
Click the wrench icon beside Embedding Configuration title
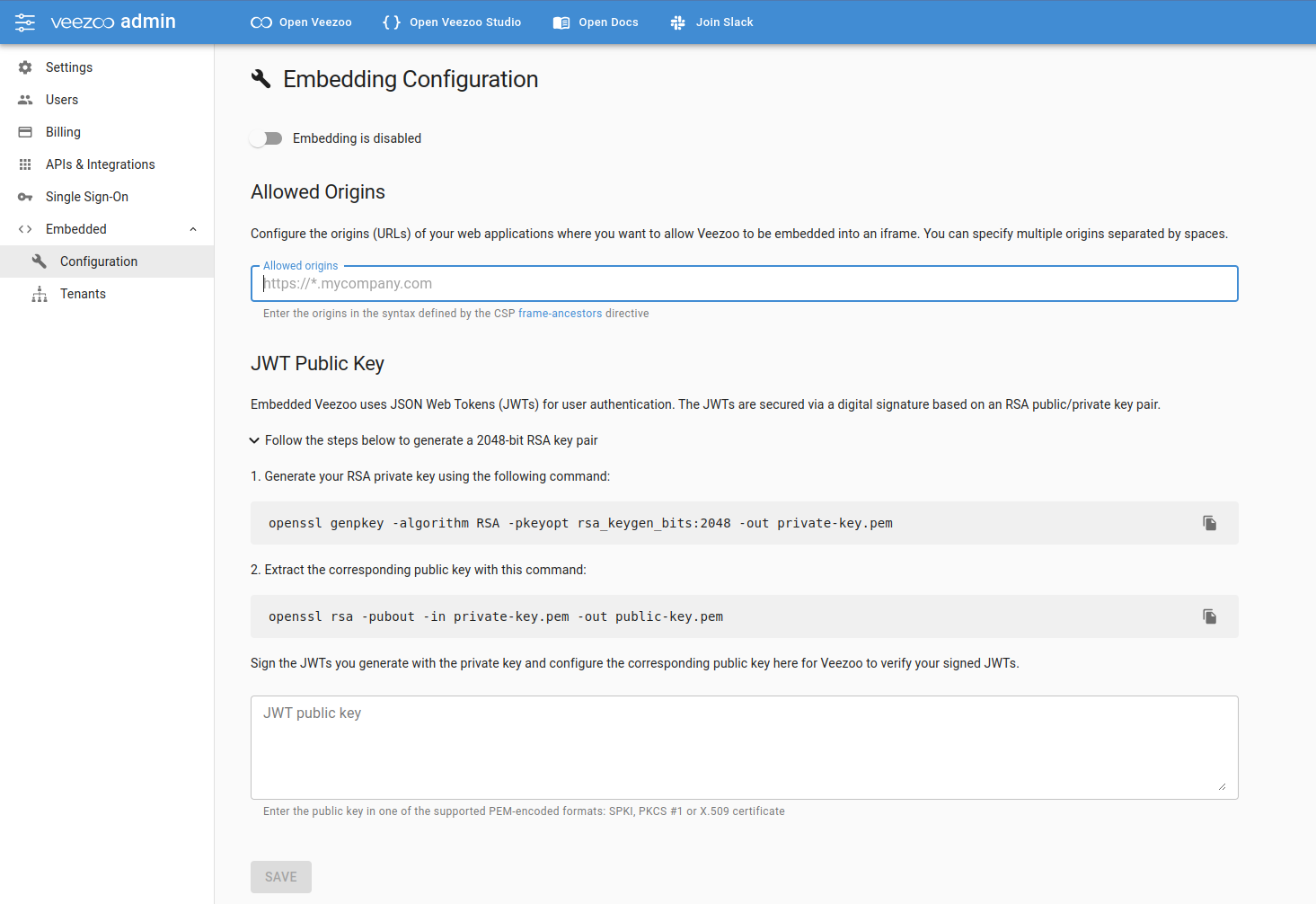[x=261, y=79]
